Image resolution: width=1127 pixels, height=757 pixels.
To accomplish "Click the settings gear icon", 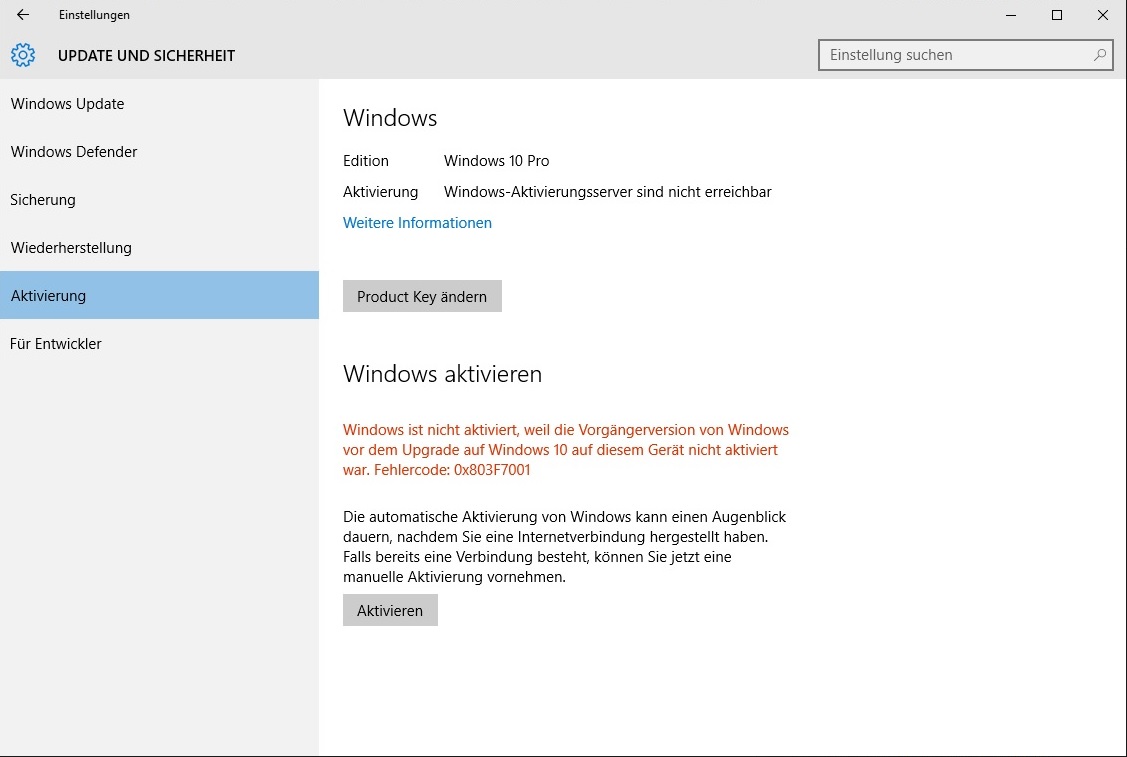I will point(23,55).
